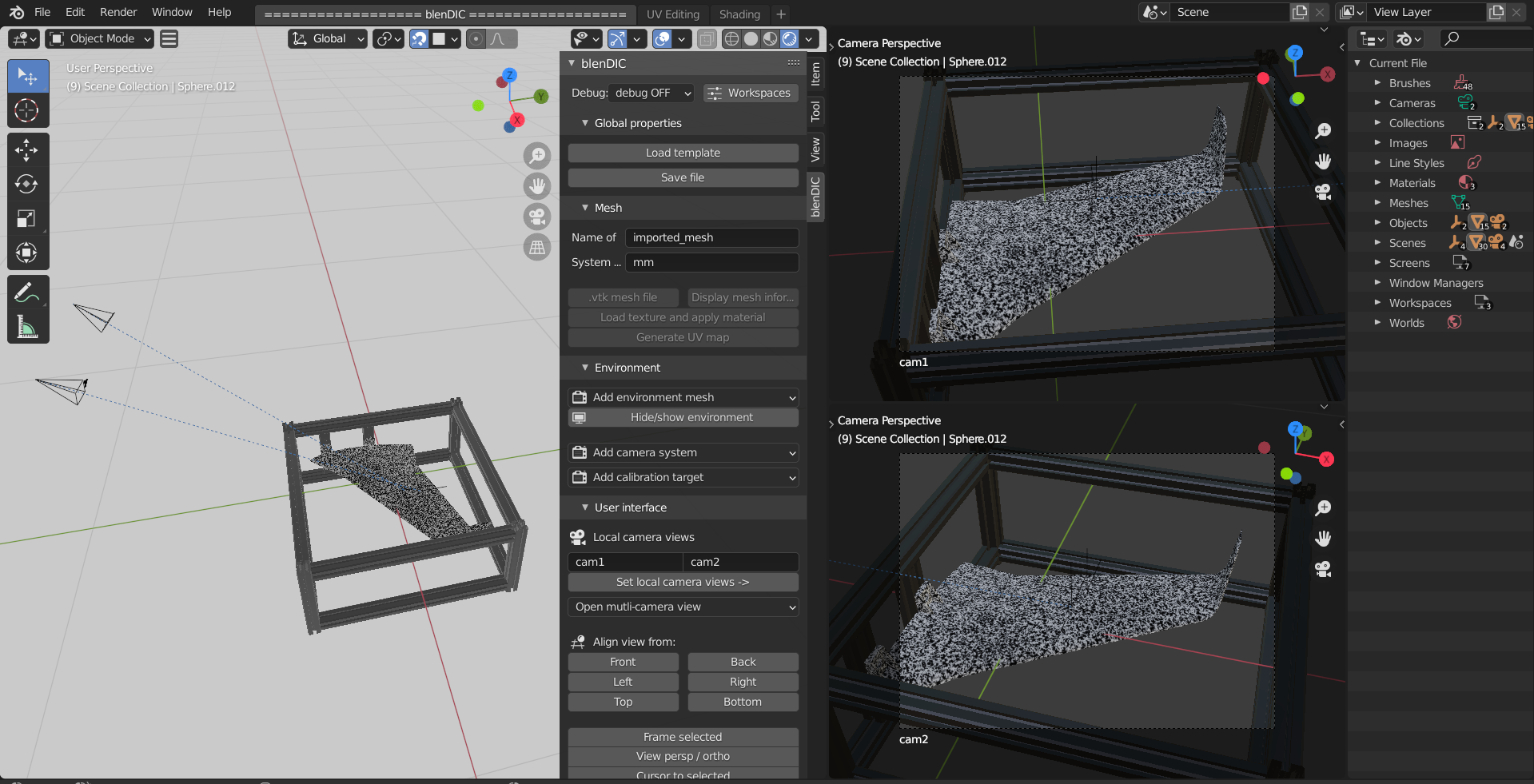The image size is (1534, 784).
Task: Collapse the Global properties section
Action: [x=585, y=123]
